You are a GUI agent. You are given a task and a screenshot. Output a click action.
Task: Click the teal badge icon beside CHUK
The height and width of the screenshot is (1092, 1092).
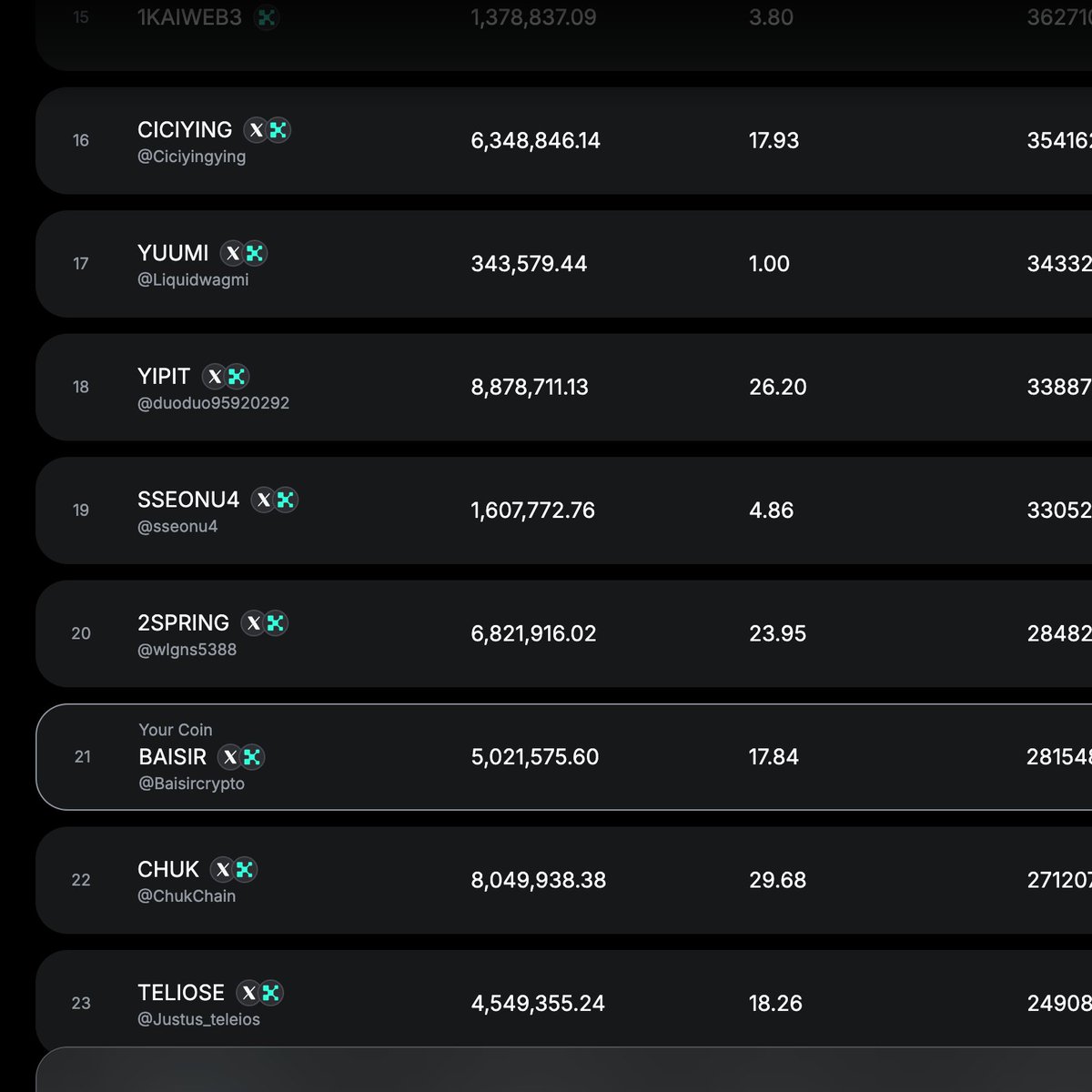[244, 870]
